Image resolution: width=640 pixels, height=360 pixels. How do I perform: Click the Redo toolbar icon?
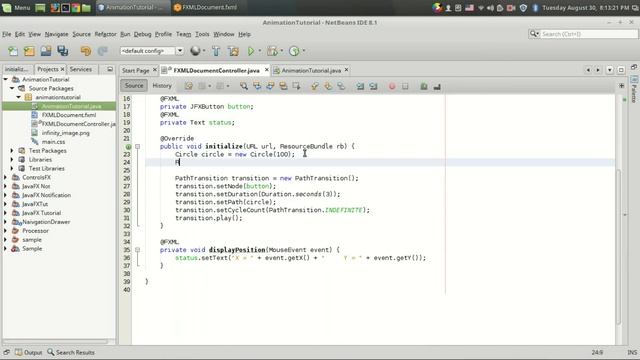102,51
